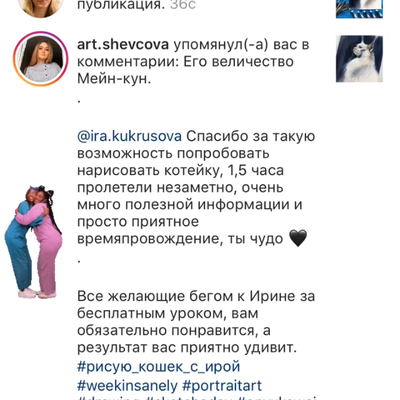Tap the line 'результат вас приятно удивит'
This screenshot has height=400, width=400.
[187, 348]
